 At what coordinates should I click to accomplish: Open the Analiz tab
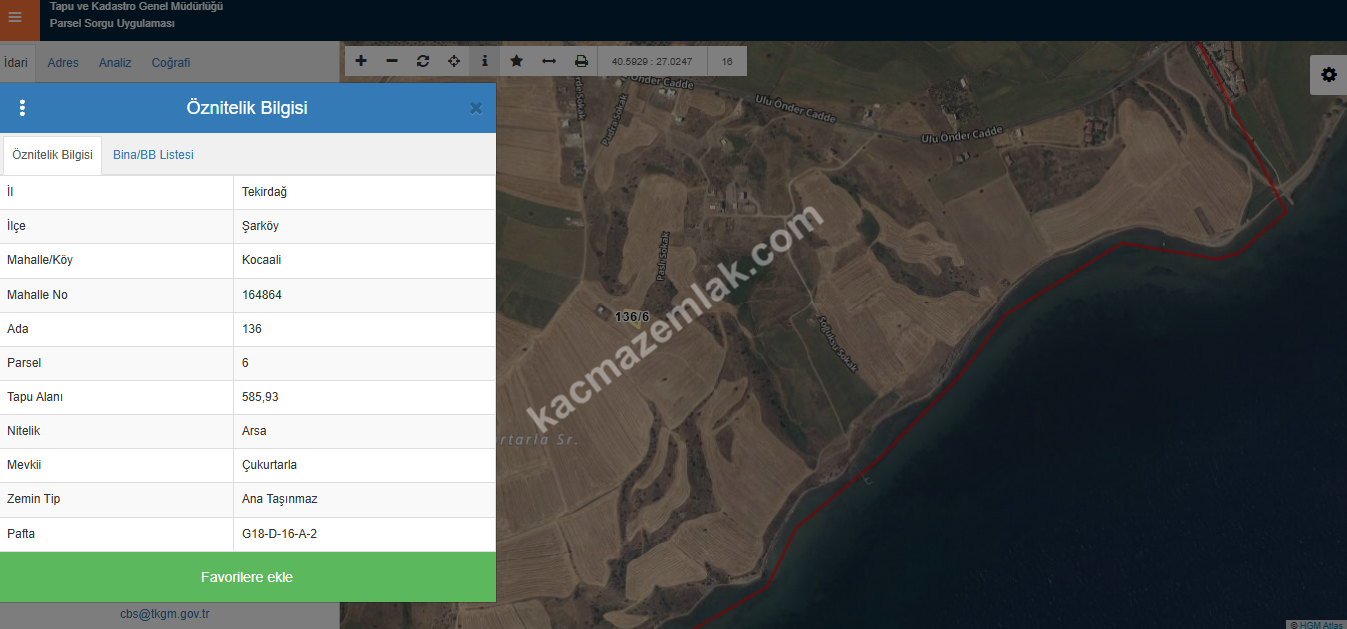[x=115, y=63]
